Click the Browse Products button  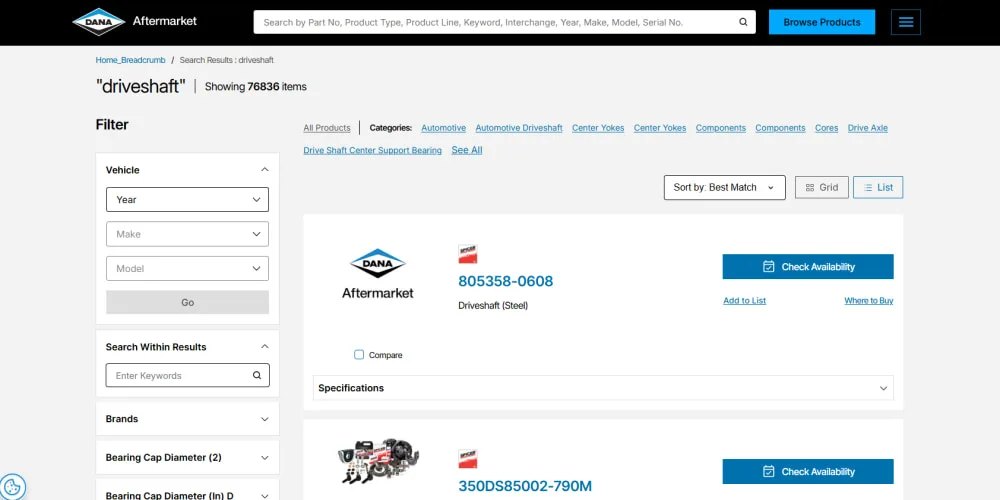point(821,22)
